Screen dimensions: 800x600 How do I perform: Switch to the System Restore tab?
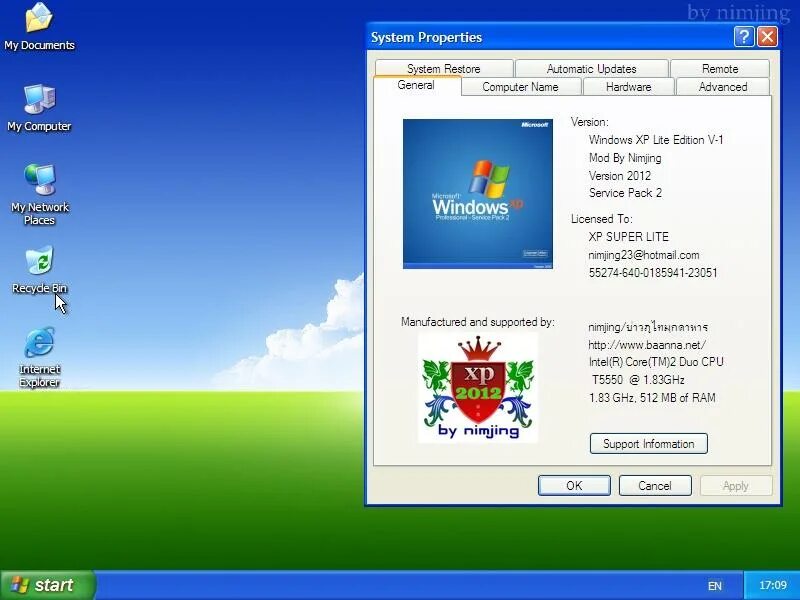coord(444,68)
